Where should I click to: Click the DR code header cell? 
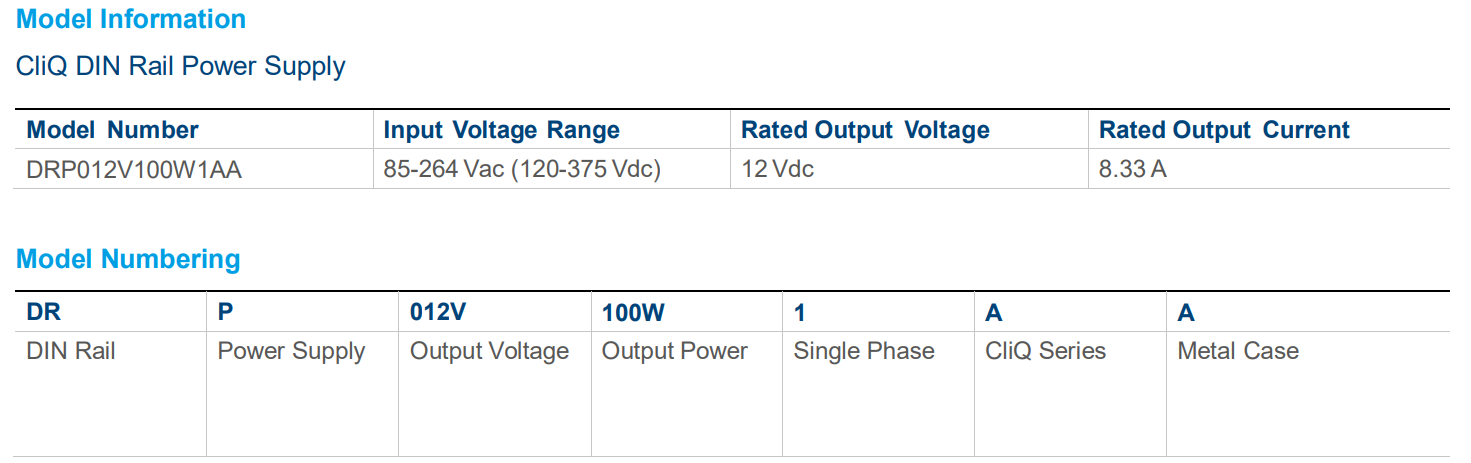pos(44,313)
